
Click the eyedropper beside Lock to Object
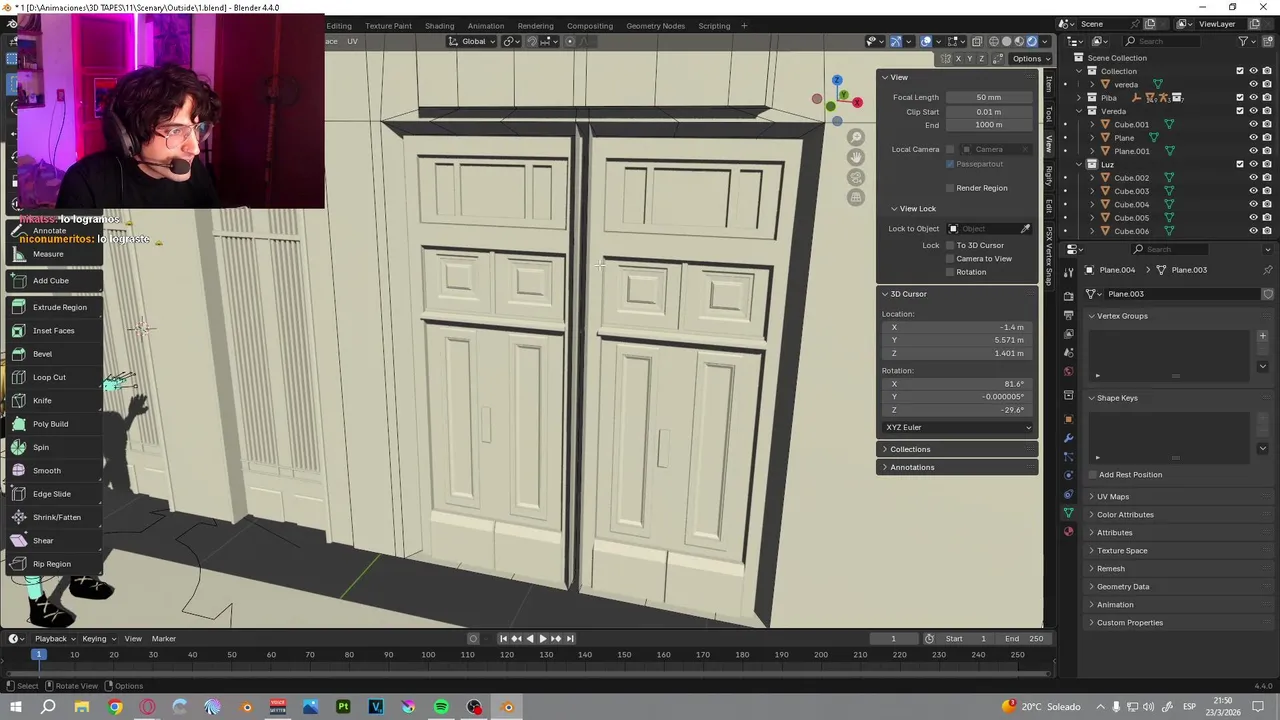1025,229
